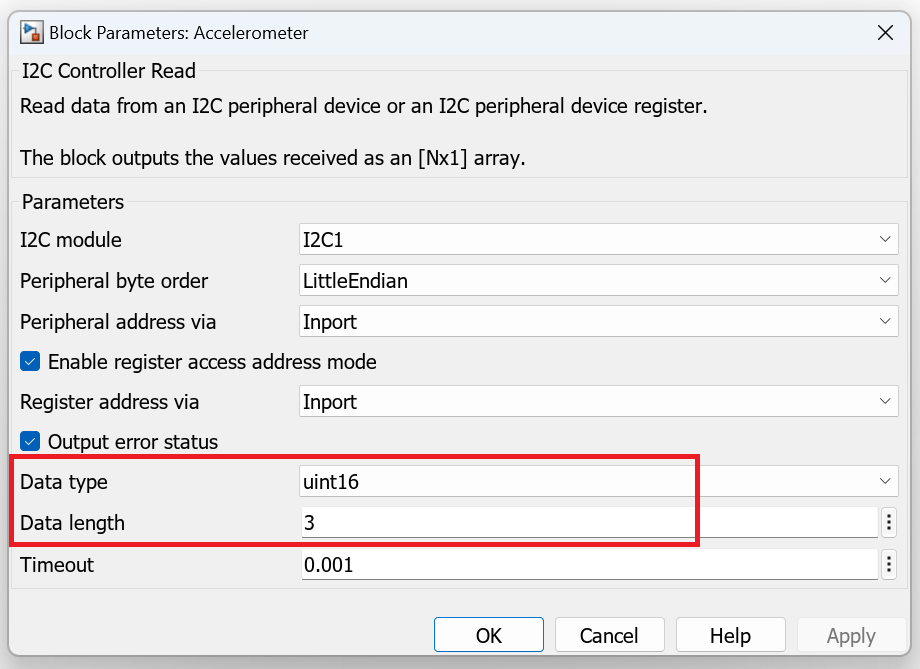
Task: Click the three-dot icon beside Timeout
Action: 887,564
